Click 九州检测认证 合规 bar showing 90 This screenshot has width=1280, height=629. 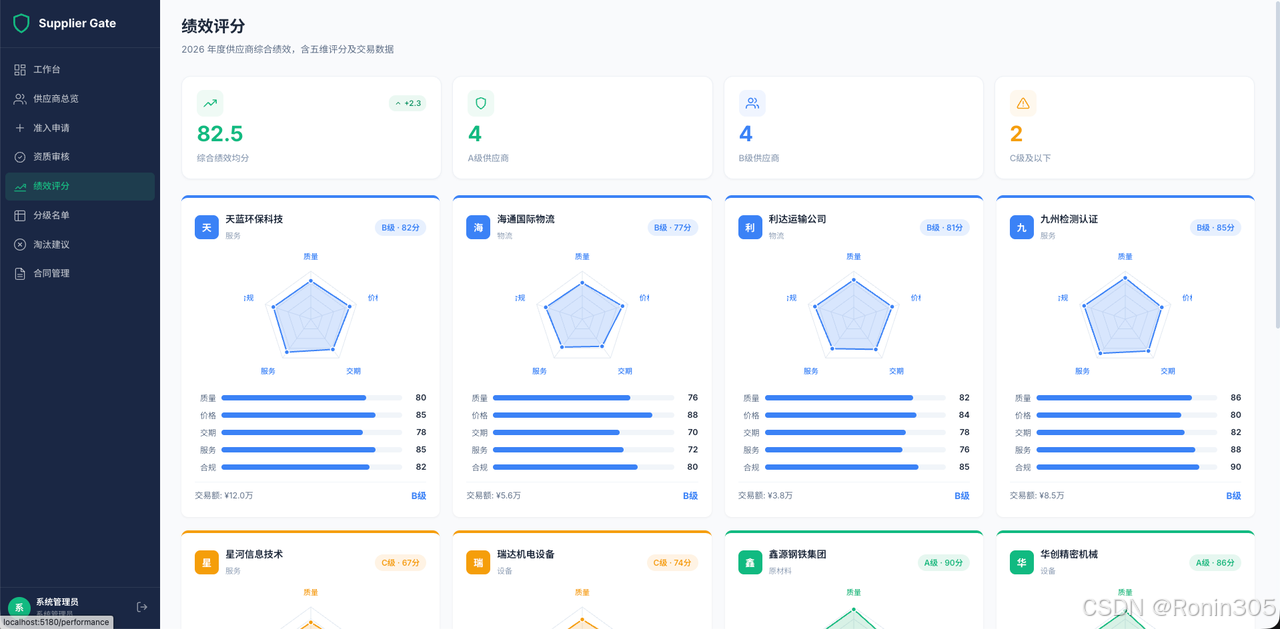click(x=1127, y=467)
